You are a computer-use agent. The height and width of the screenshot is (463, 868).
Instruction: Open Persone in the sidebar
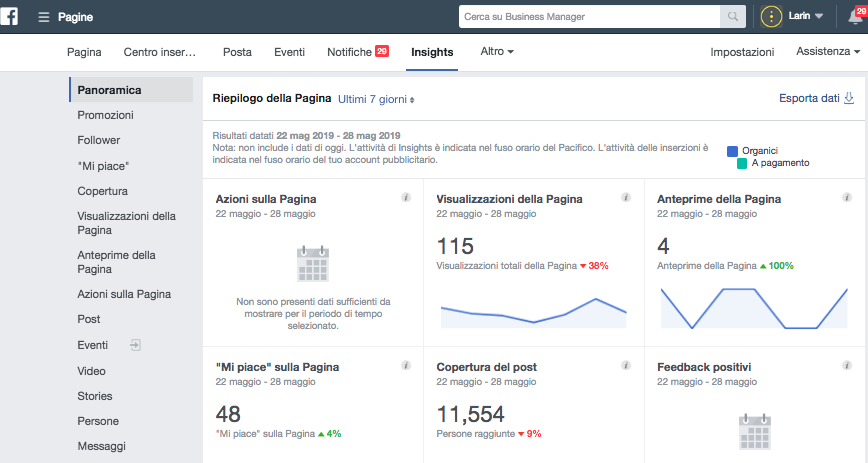click(x=98, y=421)
